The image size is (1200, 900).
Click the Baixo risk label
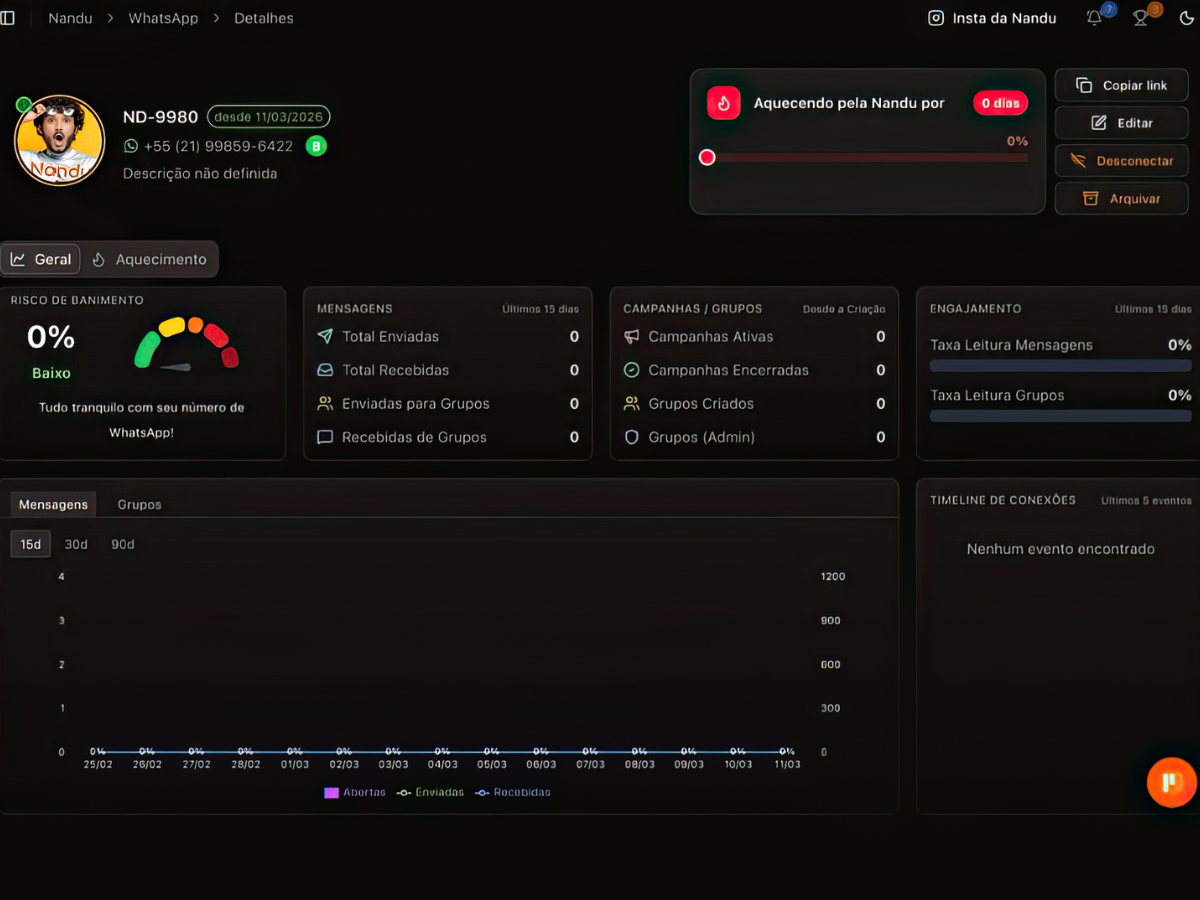click(51, 373)
